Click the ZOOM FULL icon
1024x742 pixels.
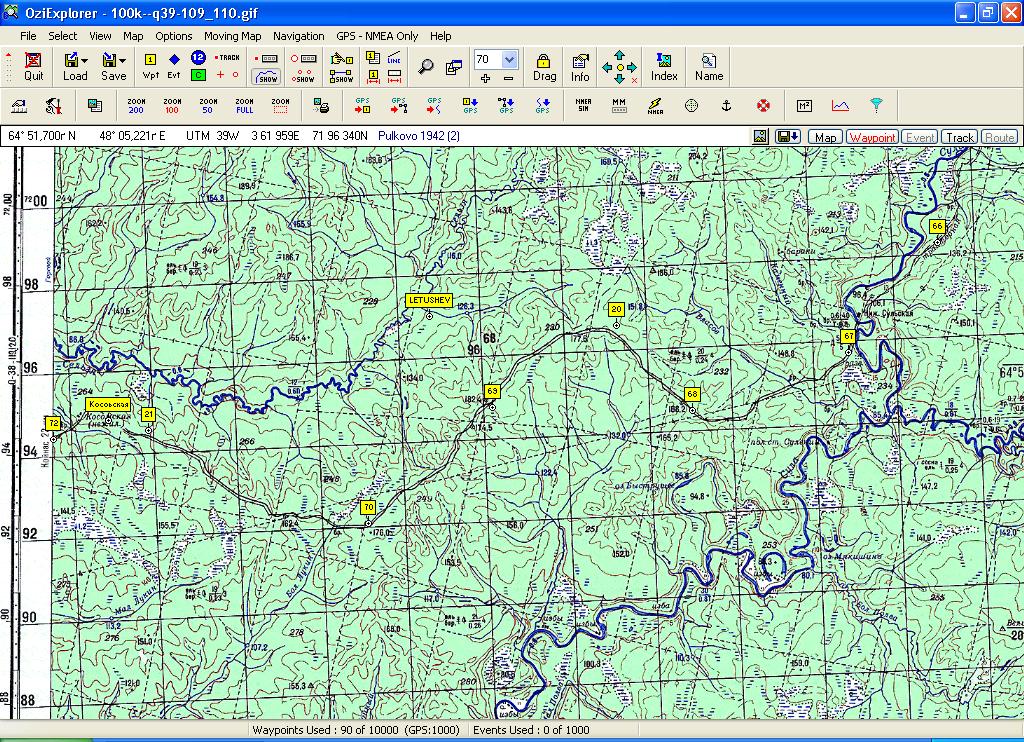coord(244,105)
